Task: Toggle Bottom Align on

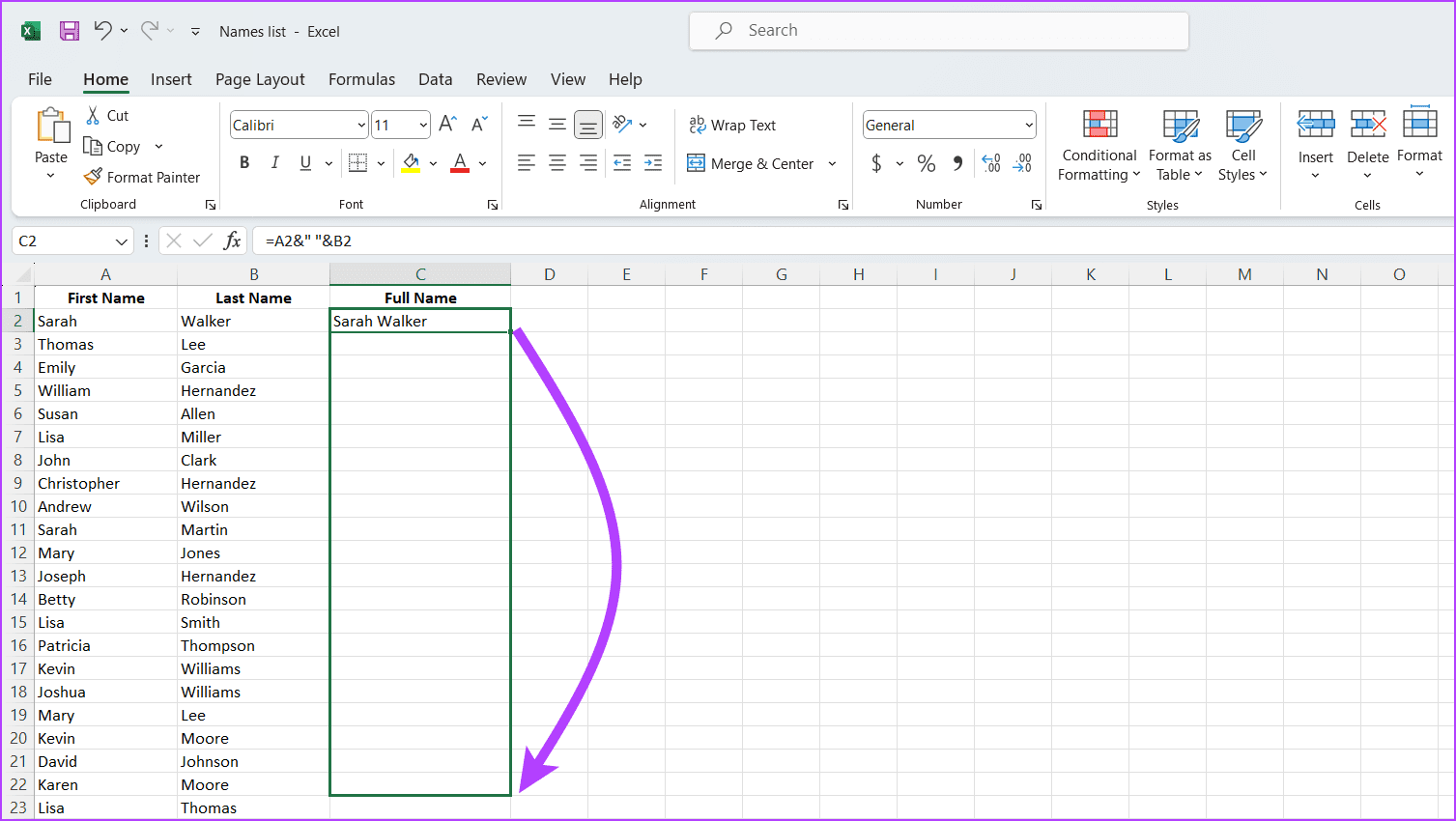Action: [x=588, y=125]
